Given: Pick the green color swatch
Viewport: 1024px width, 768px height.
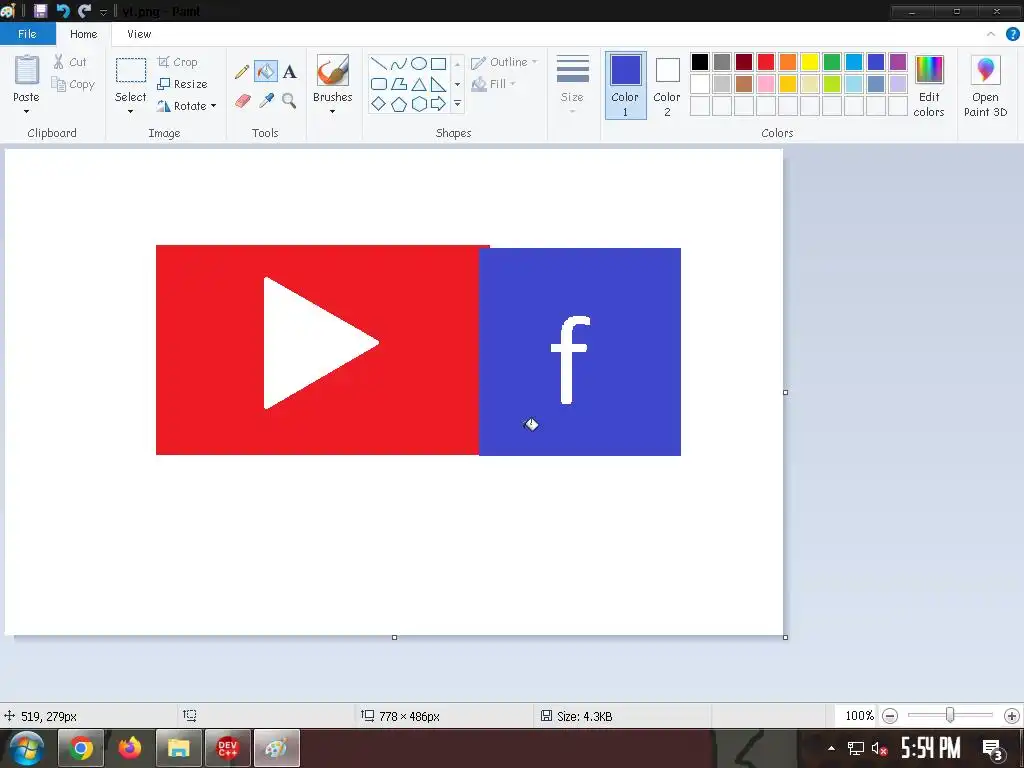Looking at the screenshot, I should [x=831, y=62].
